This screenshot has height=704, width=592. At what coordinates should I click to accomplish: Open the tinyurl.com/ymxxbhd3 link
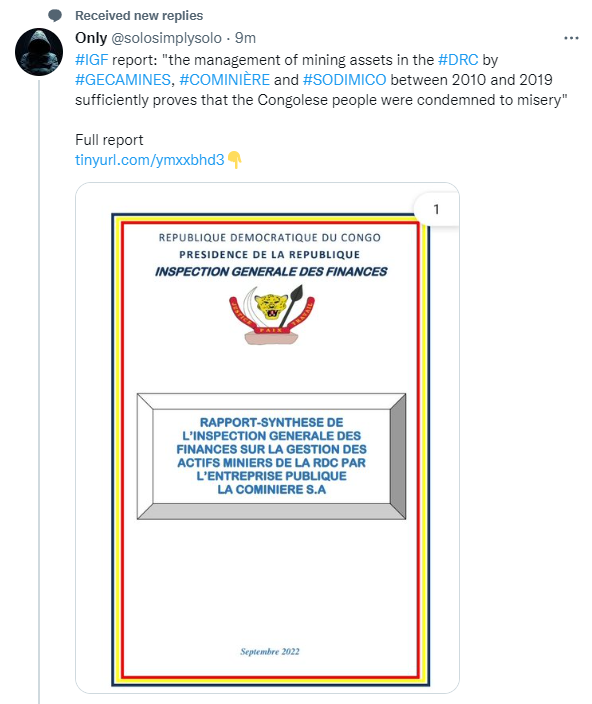tap(149, 160)
